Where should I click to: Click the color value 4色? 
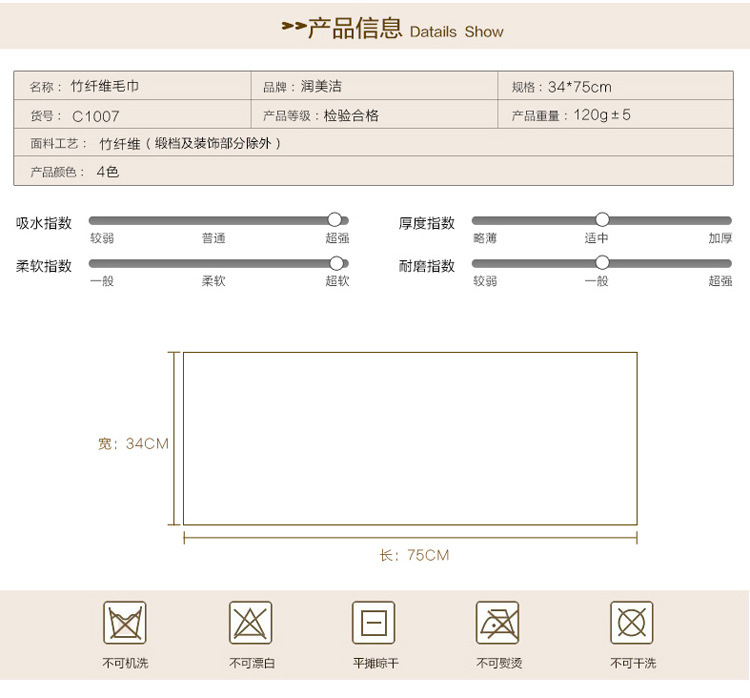(108, 172)
